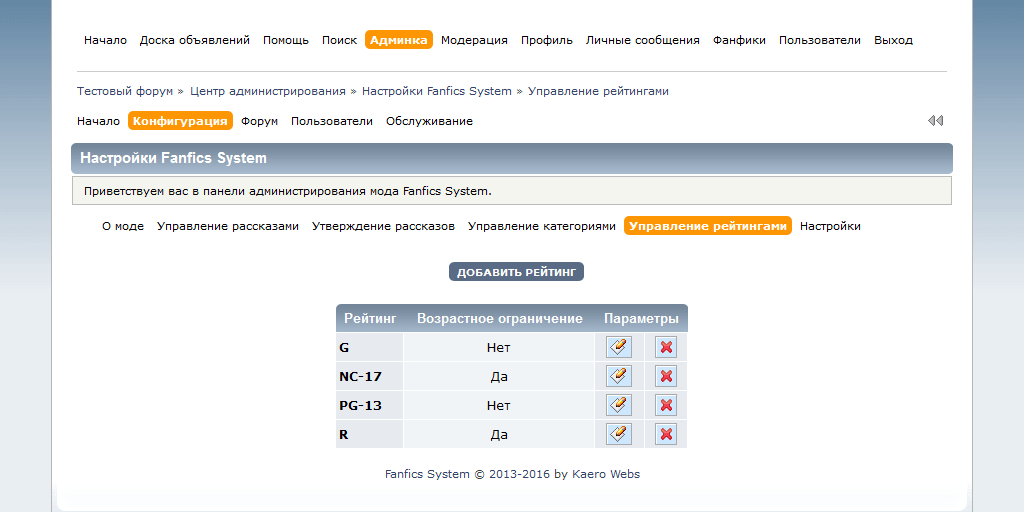Image resolution: width=1024 pixels, height=512 pixels.
Task: Click the Добавить рейтинг button
Action: [x=516, y=272]
